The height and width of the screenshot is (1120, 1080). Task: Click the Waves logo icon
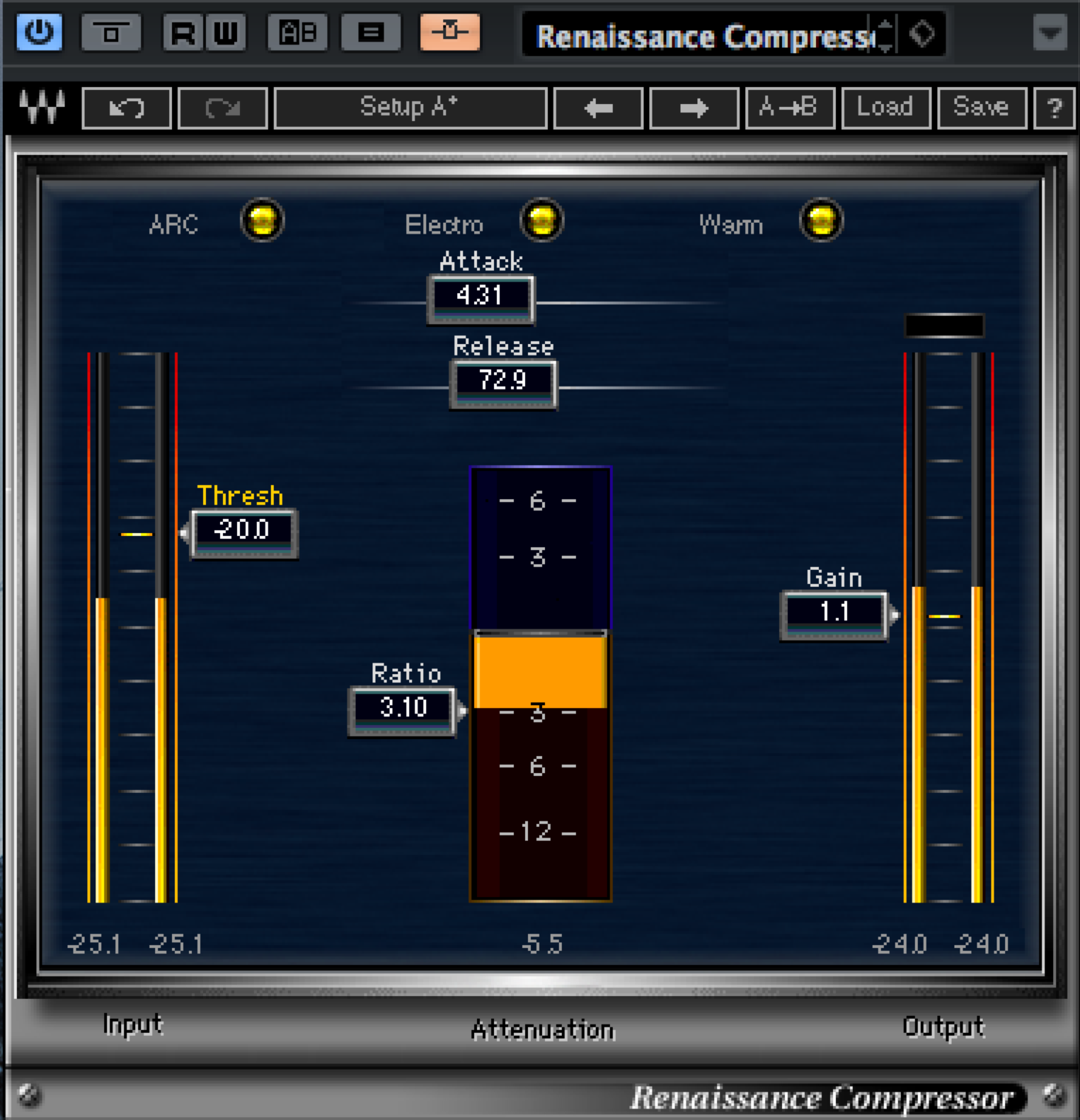[x=42, y=108]
